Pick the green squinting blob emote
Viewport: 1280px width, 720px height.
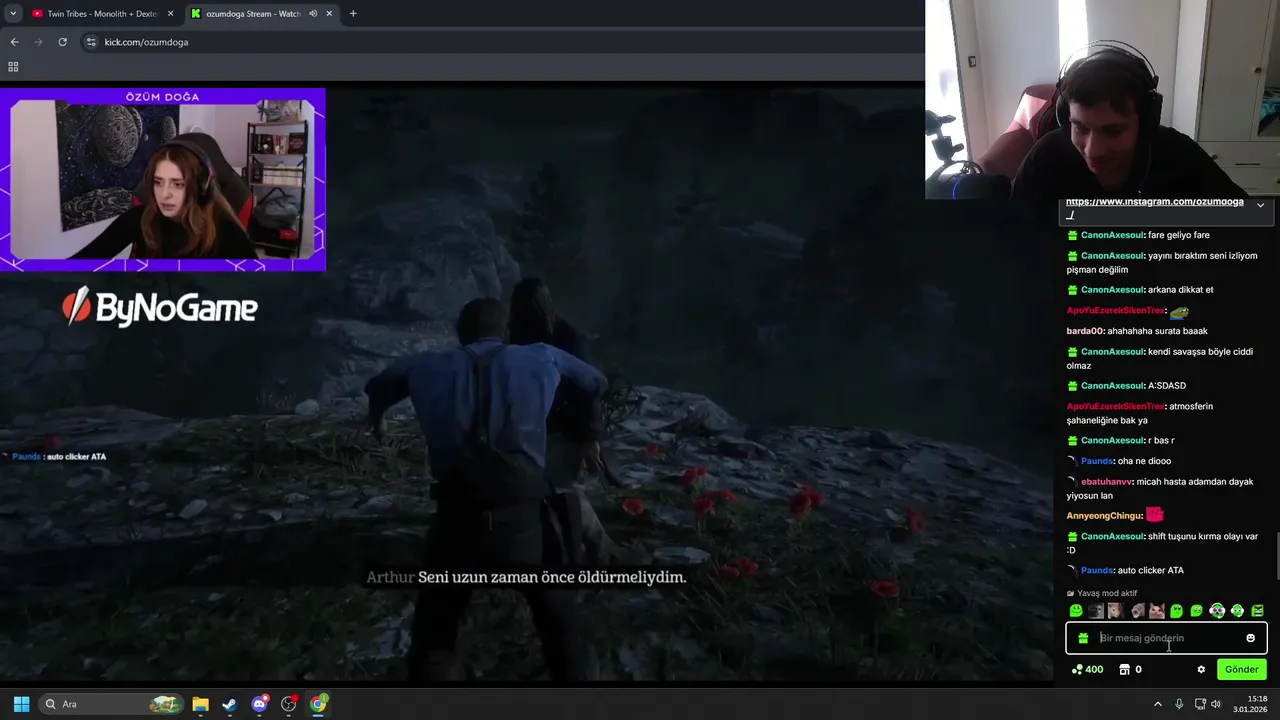[x=1197, y=611]
